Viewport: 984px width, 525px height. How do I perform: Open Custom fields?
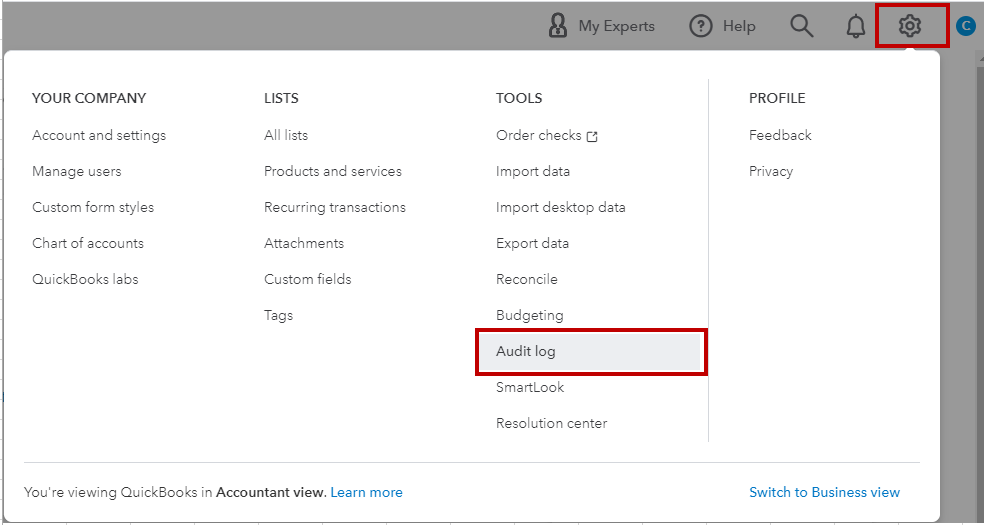pyautogui.click(x=308, y=279)
